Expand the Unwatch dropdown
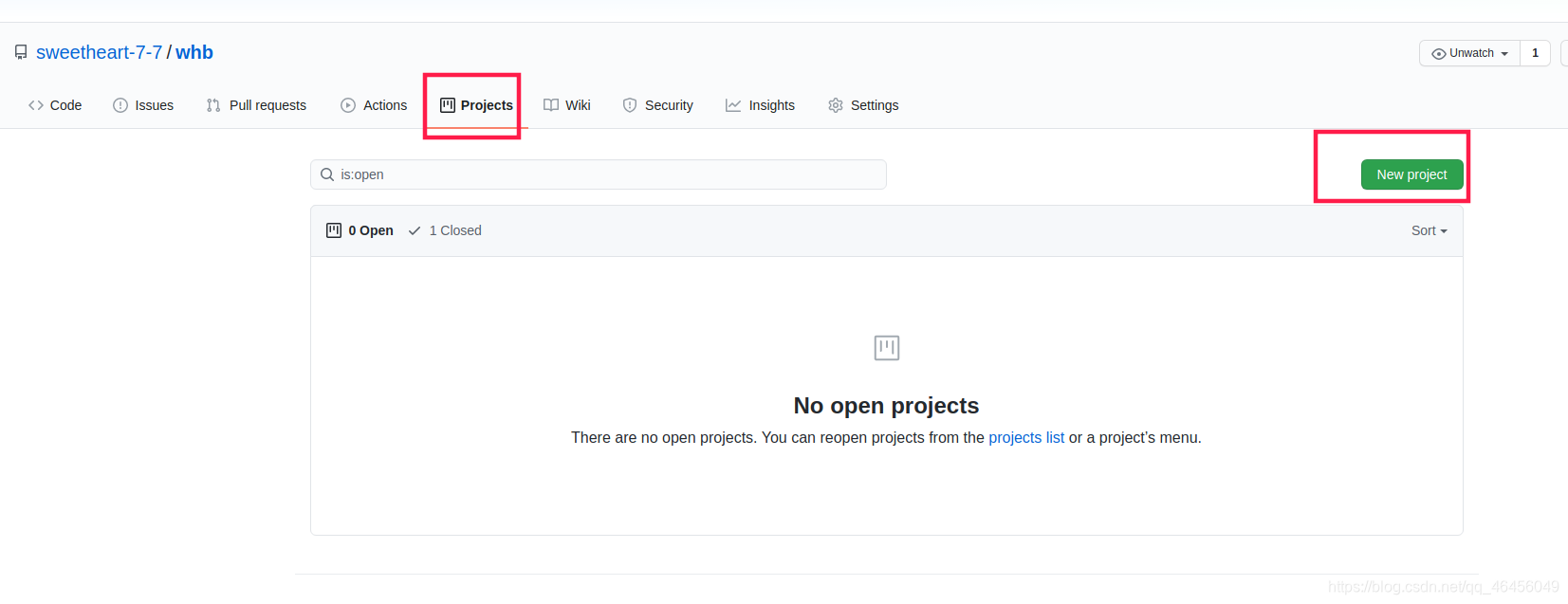This screenshot has height=604, width=1568. pos(1469,53)
